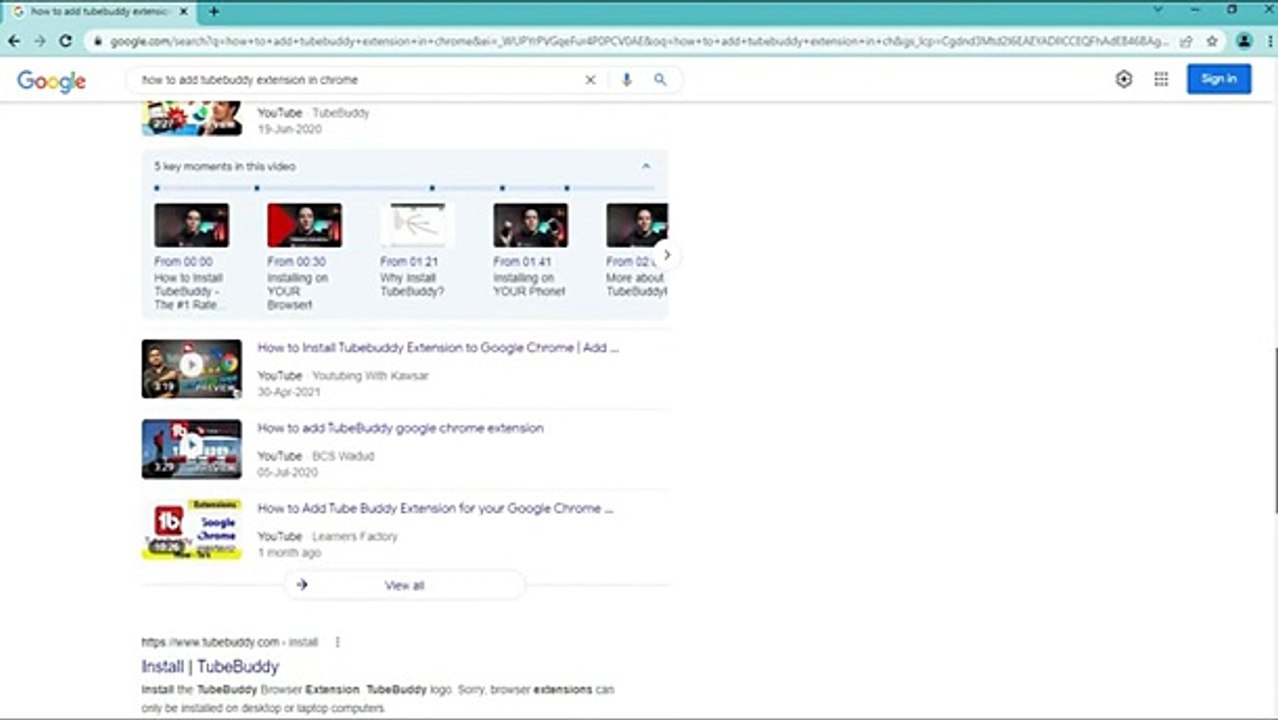Play the Learners Factory video thumbnail

191,529
